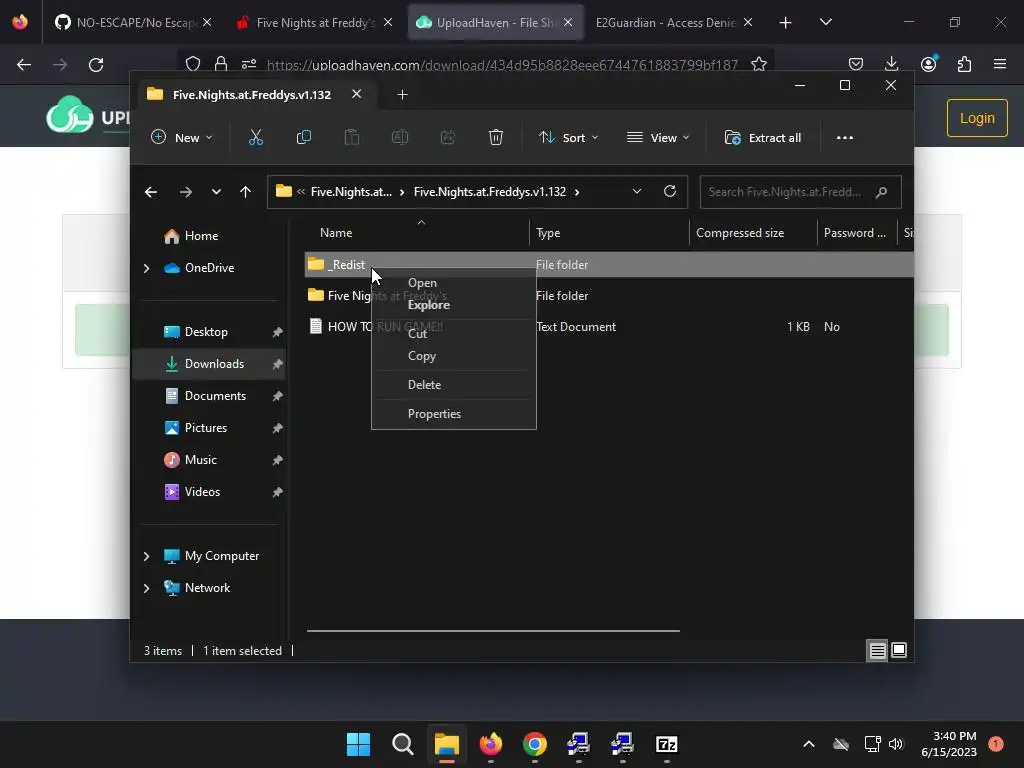Open the See more ellipsis menu
Screen dimensions: 1024x768
point(844,138)
